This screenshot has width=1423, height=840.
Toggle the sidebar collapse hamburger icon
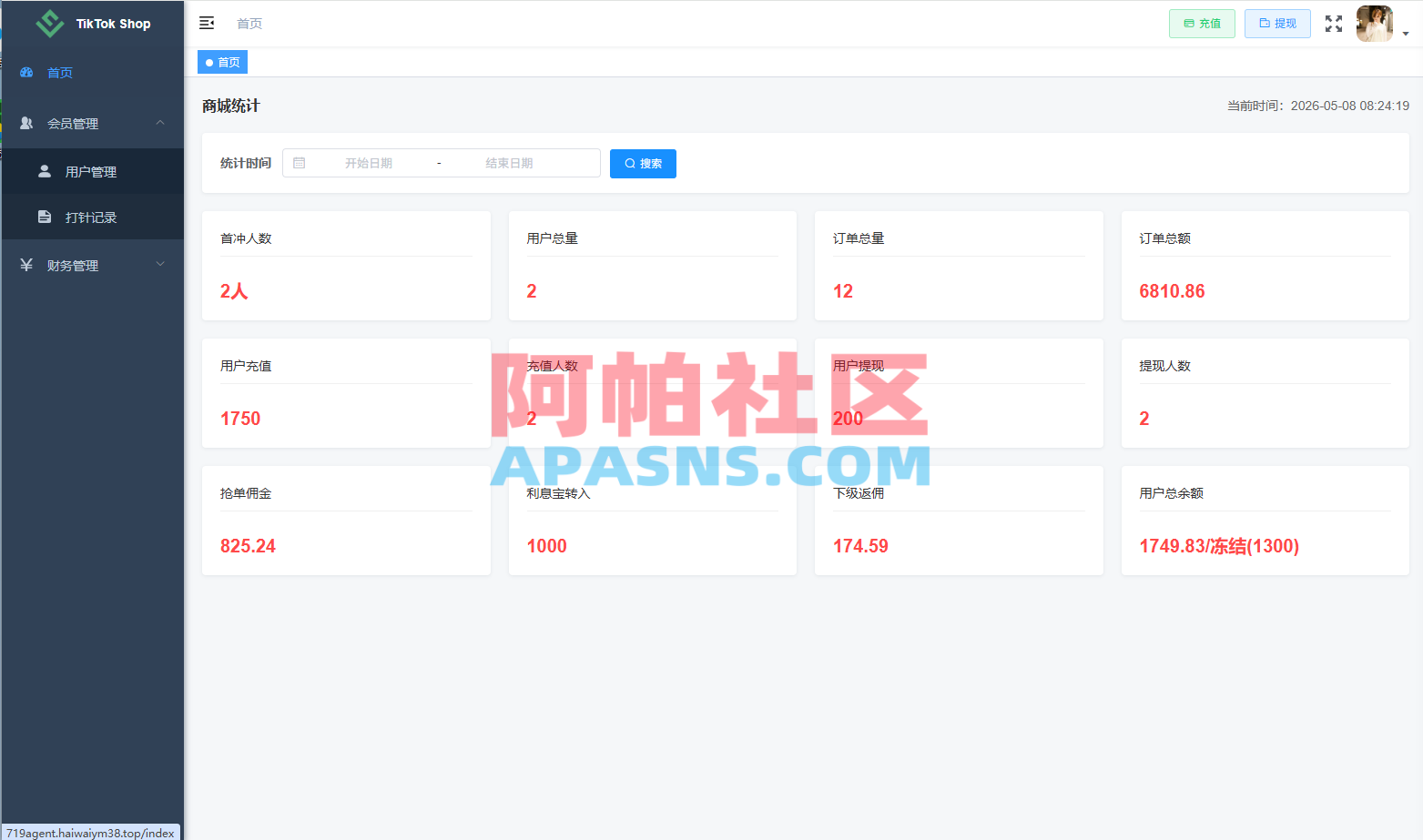click(x=207, y=23)
